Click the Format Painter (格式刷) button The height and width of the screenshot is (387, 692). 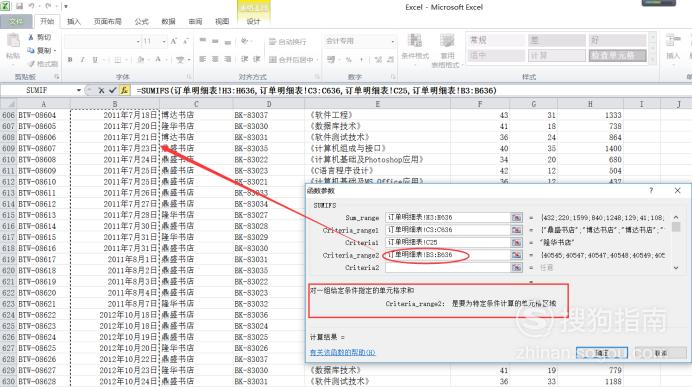43,64
